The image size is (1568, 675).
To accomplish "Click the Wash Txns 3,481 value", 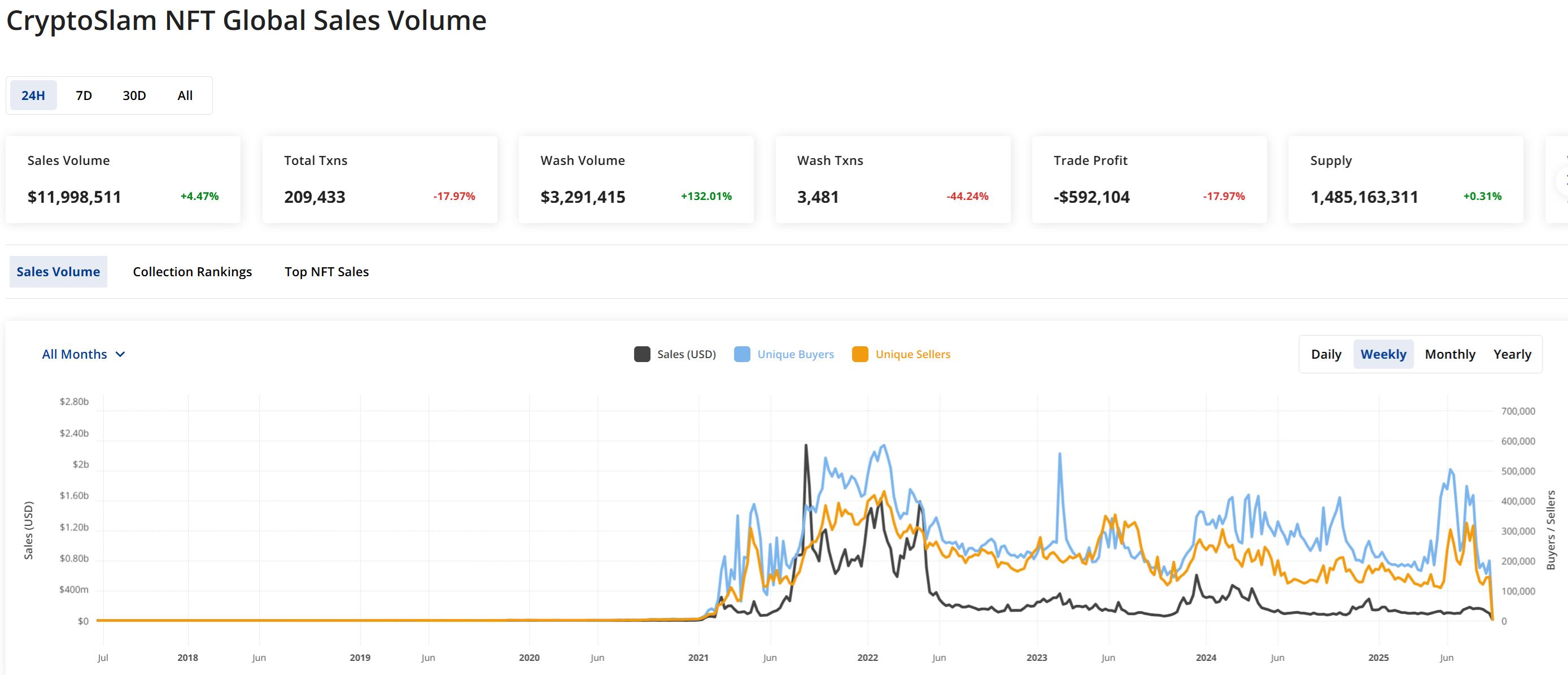I will click(x=818, y=197).
